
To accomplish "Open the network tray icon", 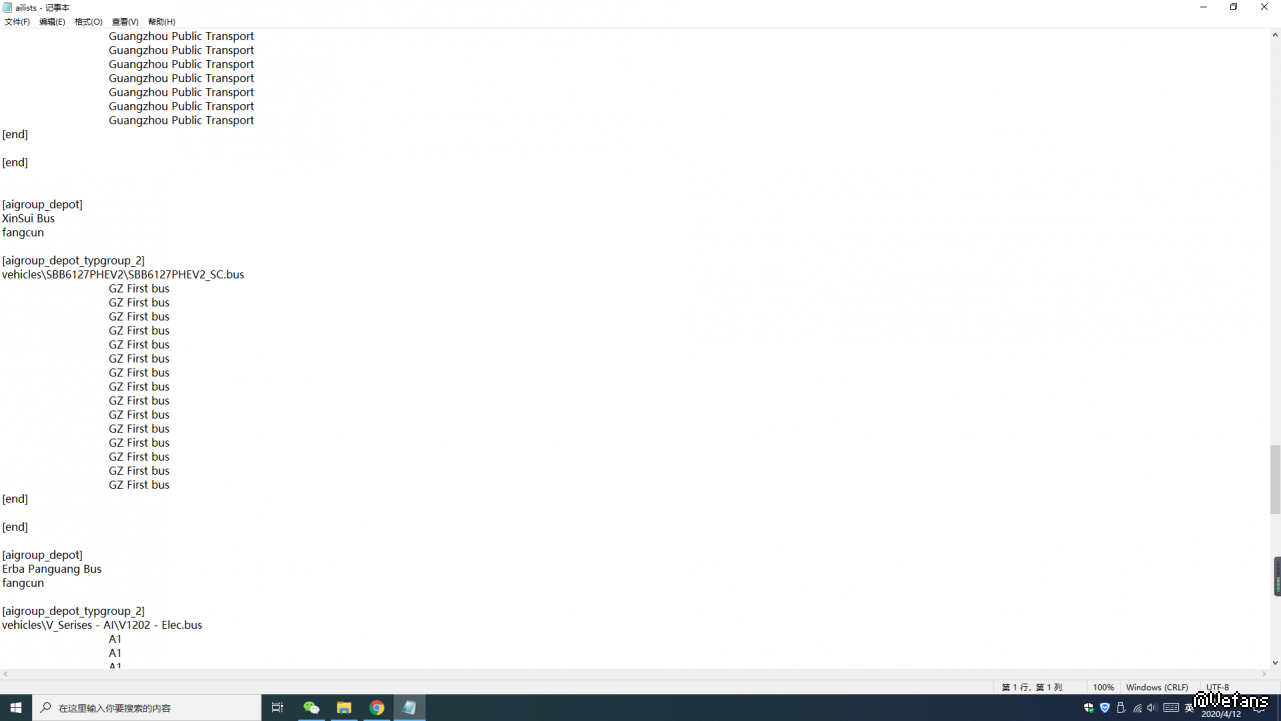I will click(x=1137, y=708).
